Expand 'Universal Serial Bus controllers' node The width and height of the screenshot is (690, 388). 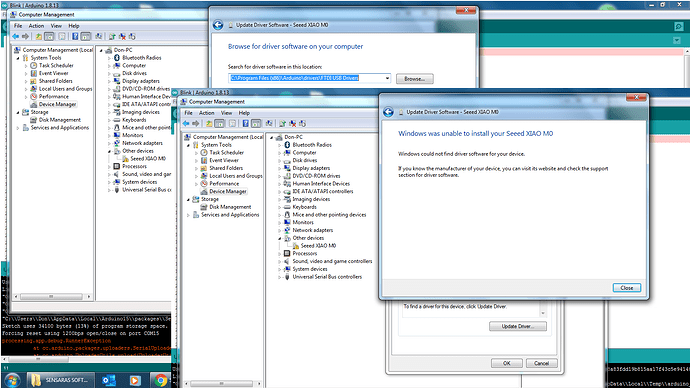[x=279, y=277]
